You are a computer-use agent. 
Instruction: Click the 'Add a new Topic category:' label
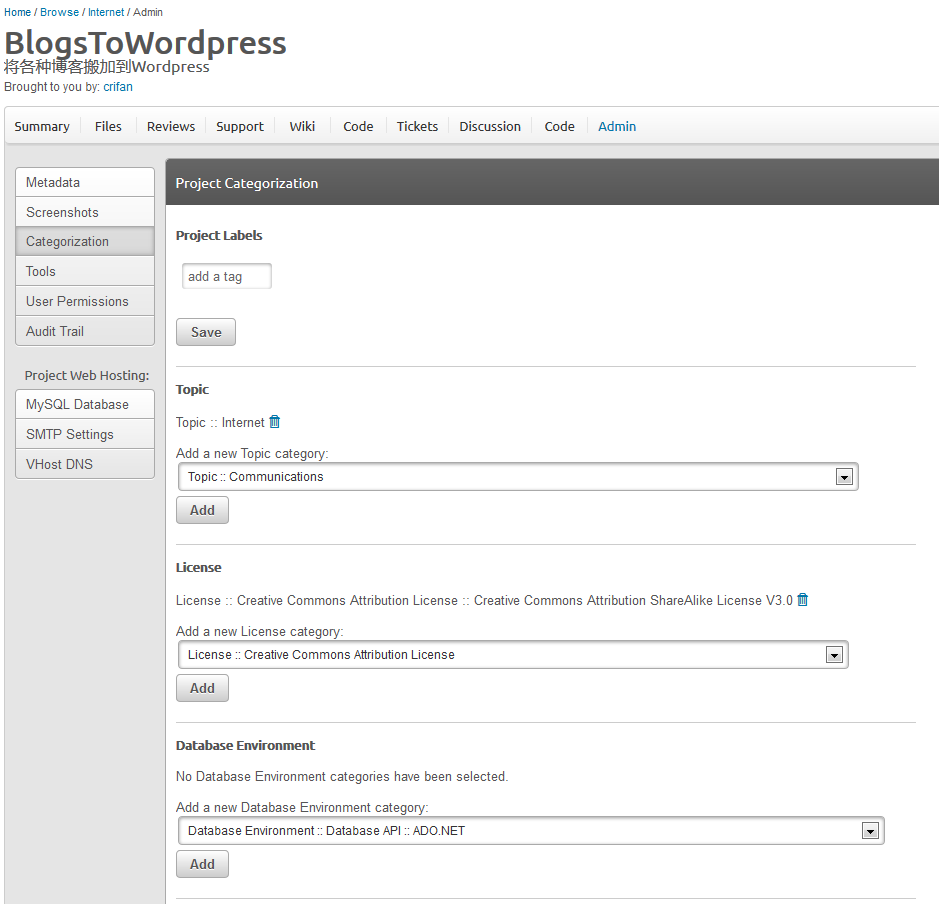[252, 453]
